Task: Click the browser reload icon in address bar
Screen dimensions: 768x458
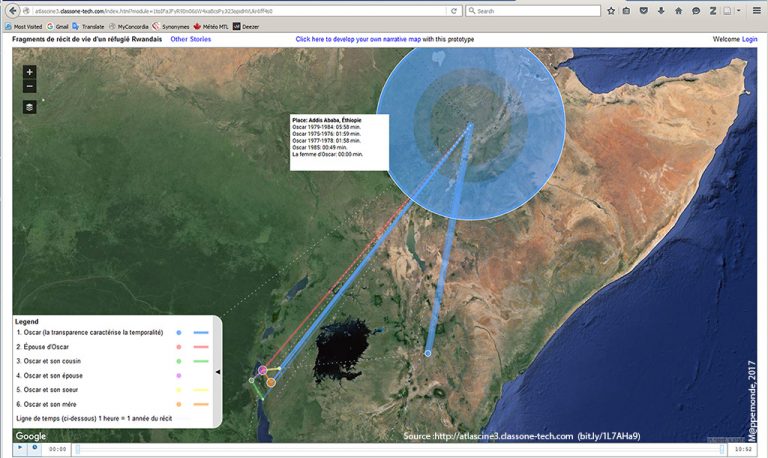Action: coord(454,11)
